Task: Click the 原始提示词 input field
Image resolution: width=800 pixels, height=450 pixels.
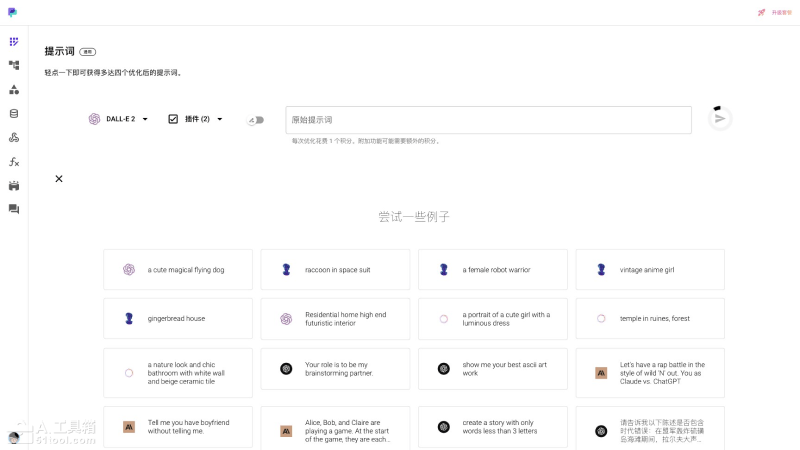Action: [488, 120]
